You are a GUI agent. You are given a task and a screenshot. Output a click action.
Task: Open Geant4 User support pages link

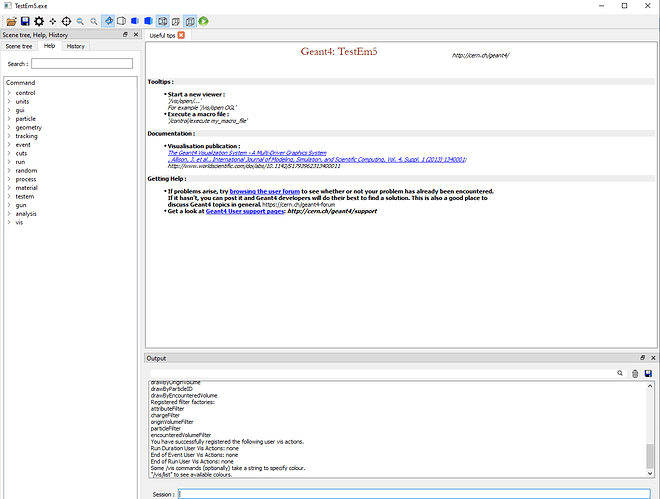(245, 211)
